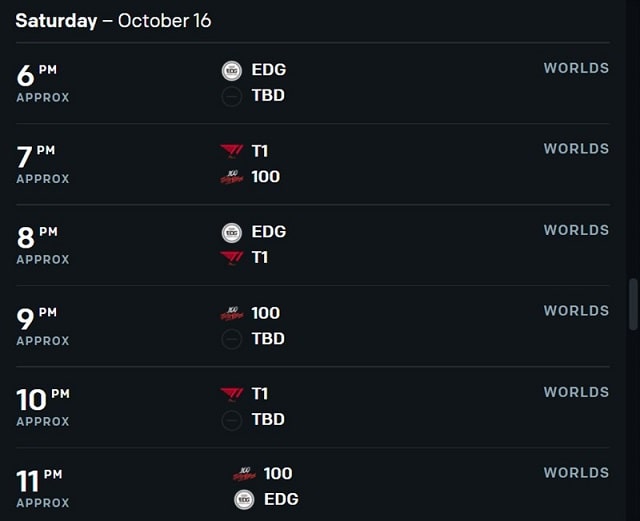Click the TBD placeholder icon at 10 PM
Screen dimensions: 640x521
pos(231,421)
